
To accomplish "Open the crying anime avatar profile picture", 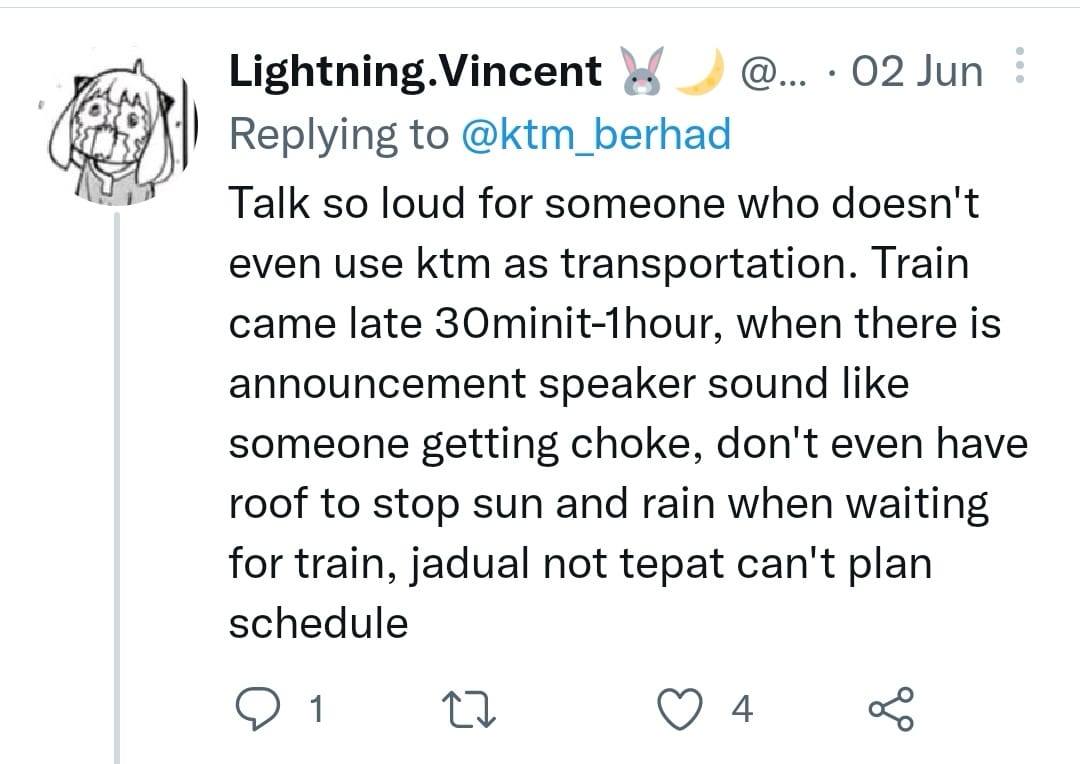I will (x=123, y=132).
